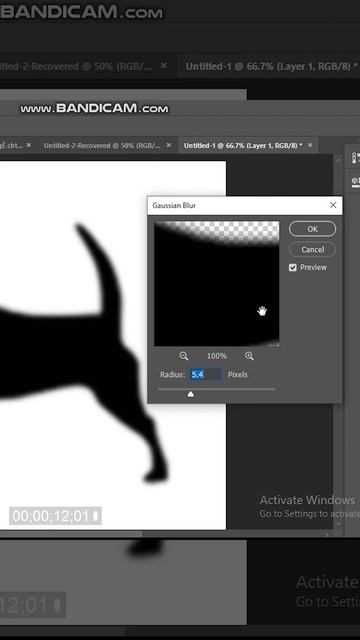Click the Gaussian Blur title text
360x640 pixels.
tap(174, 205)
